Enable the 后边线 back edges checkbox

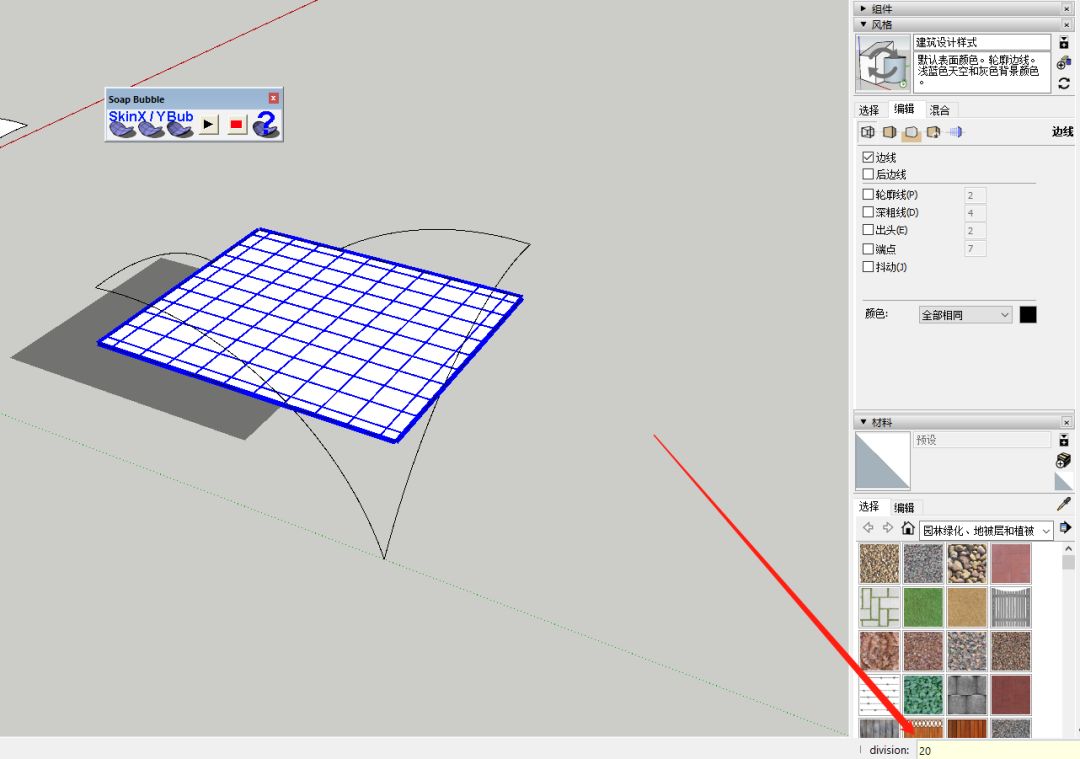pos(868,174)
